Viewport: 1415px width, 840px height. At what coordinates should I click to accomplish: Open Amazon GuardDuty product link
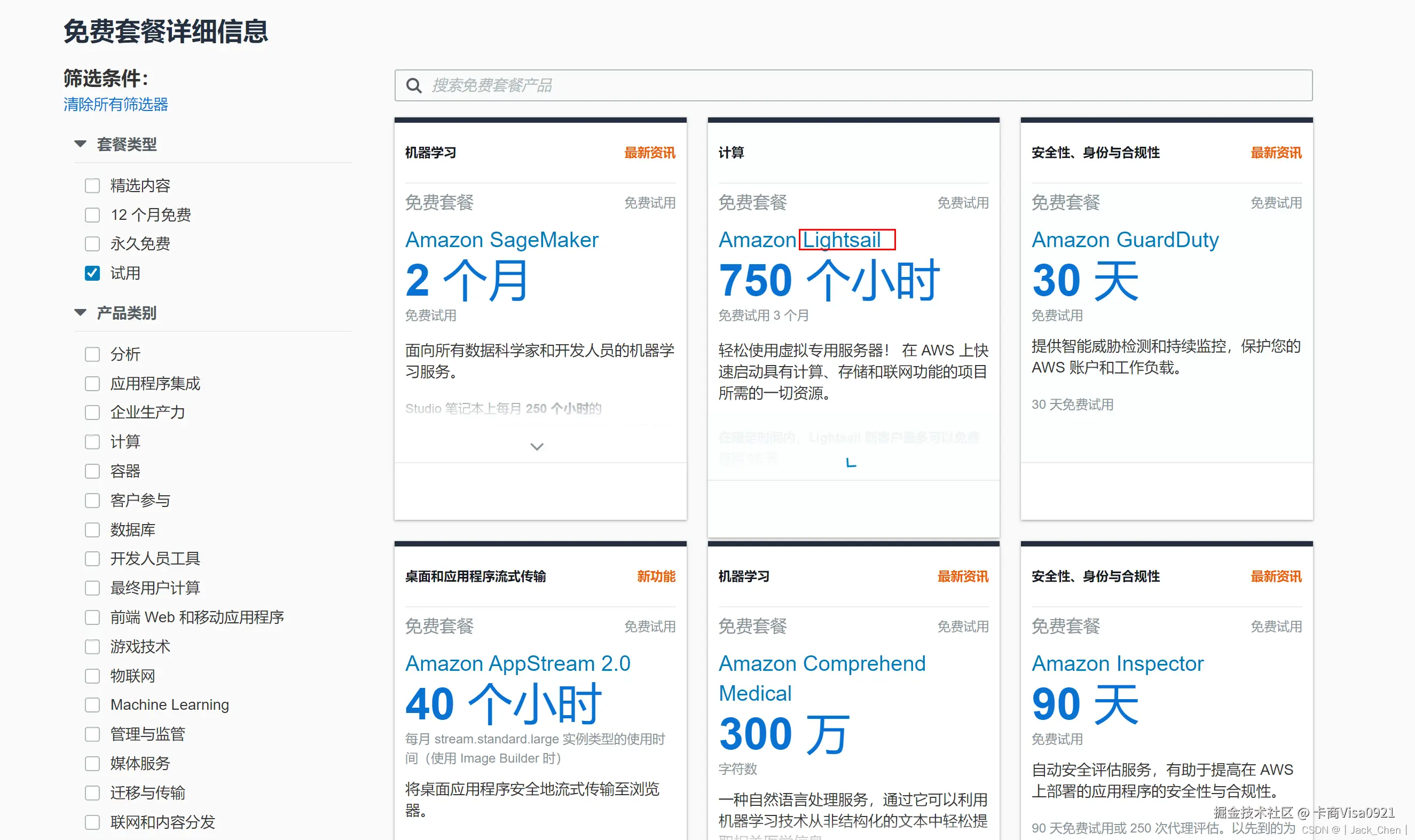1125,240
